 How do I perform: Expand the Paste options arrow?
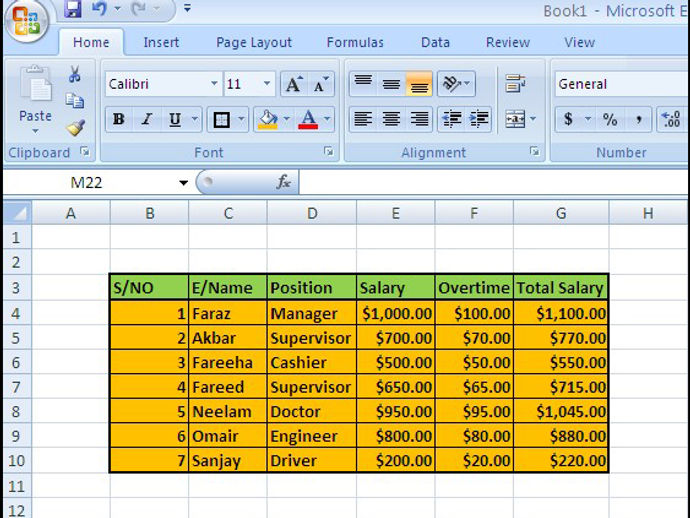coord(35,131)
